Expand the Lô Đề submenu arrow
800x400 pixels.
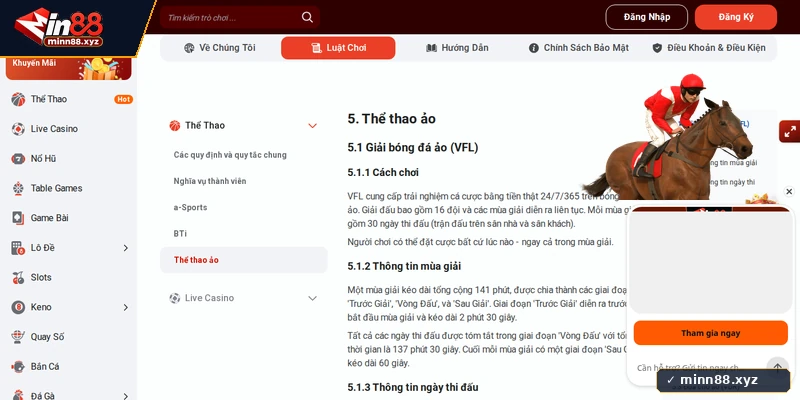click(126, 248)
